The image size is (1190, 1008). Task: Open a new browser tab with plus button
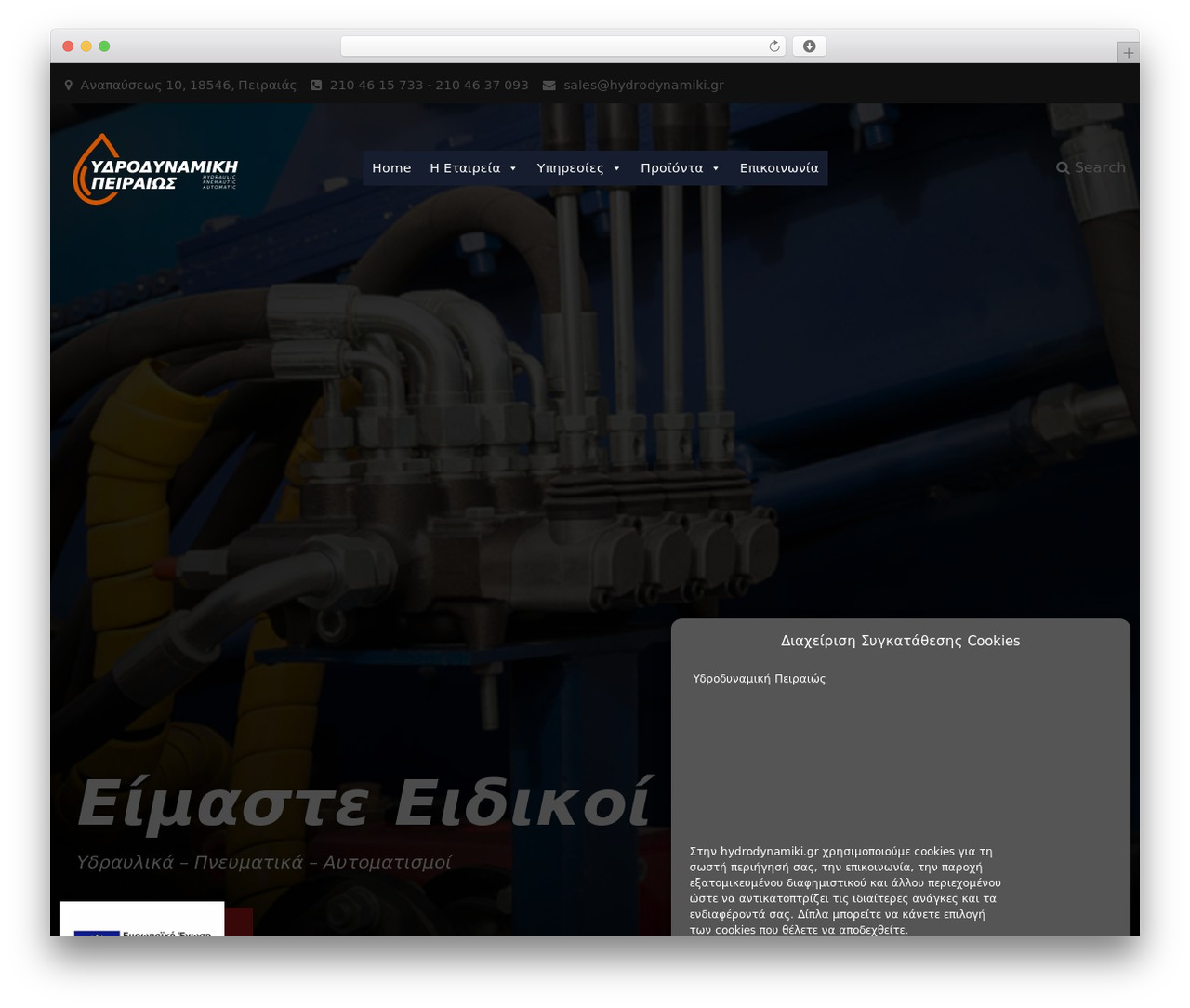(1128, 53)
